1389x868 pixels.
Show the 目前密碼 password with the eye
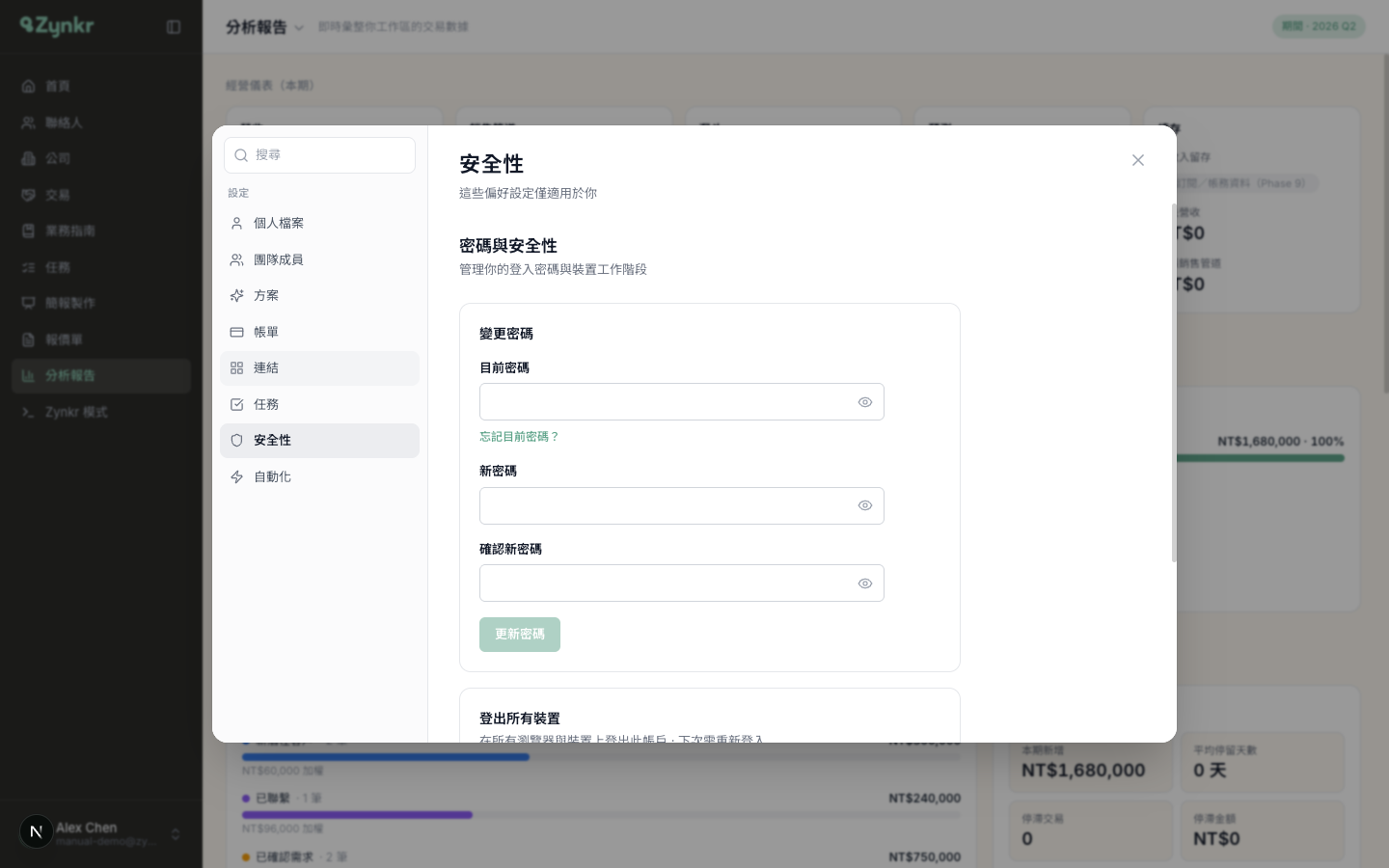(x=865, y=402)
